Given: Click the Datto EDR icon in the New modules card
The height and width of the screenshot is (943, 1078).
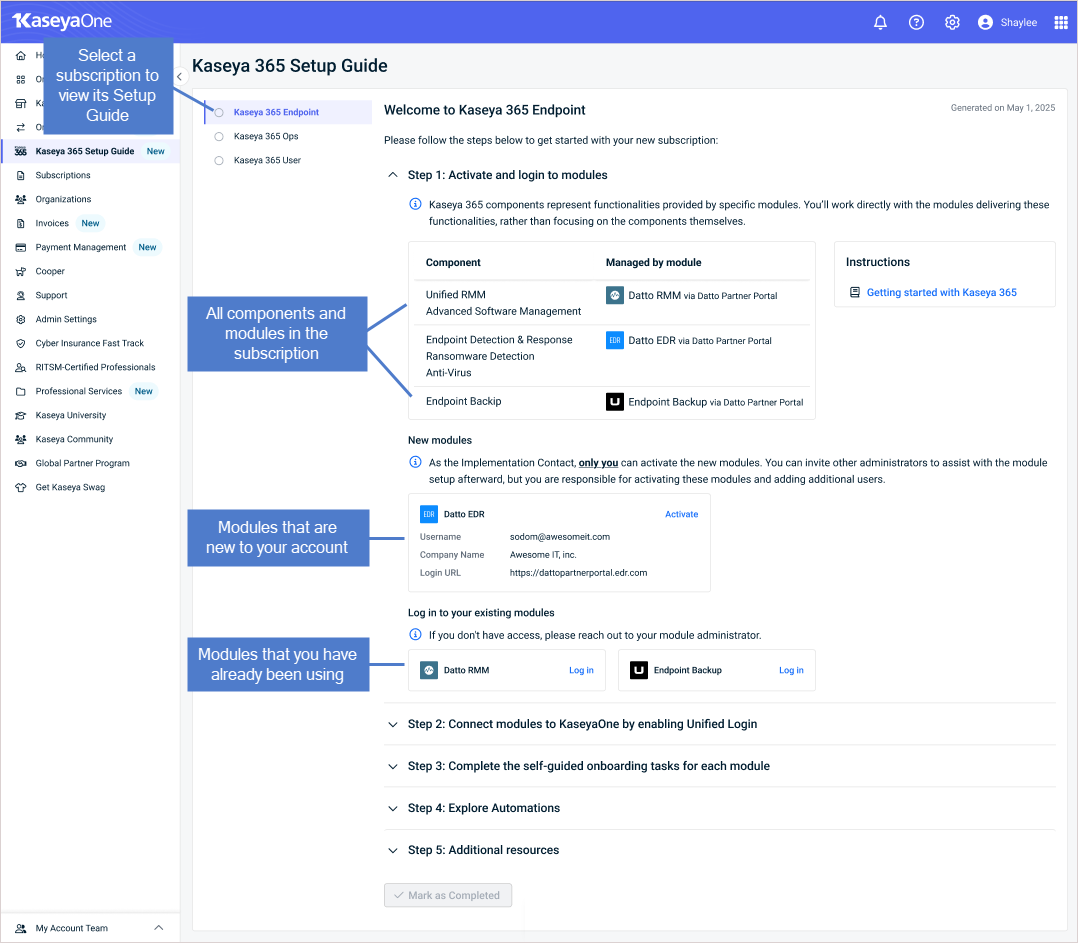Looking at the screenshot, I should (429, 514).
